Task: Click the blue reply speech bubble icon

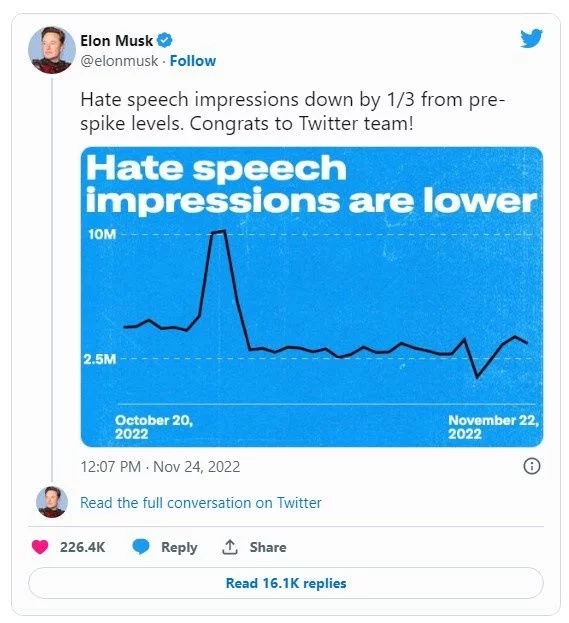Action: pos(141,547)
